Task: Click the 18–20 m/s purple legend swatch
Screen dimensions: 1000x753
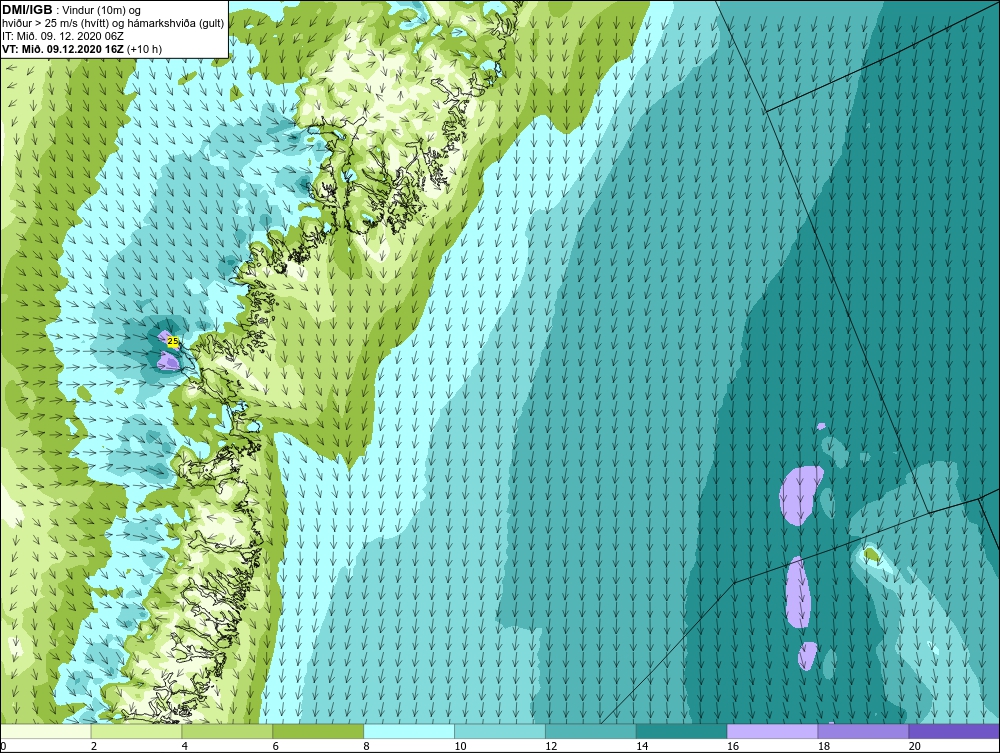Action: 863,731
